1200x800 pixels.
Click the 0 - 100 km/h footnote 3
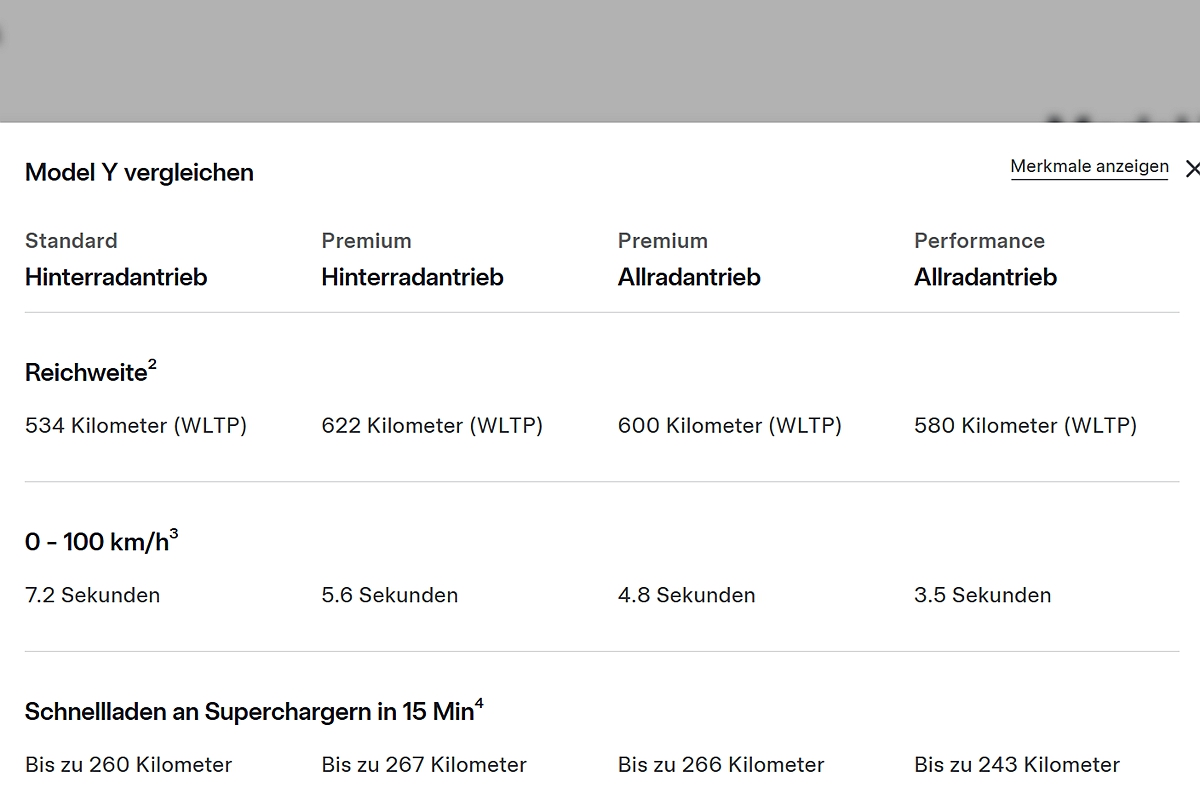click(x=174, y=535)
